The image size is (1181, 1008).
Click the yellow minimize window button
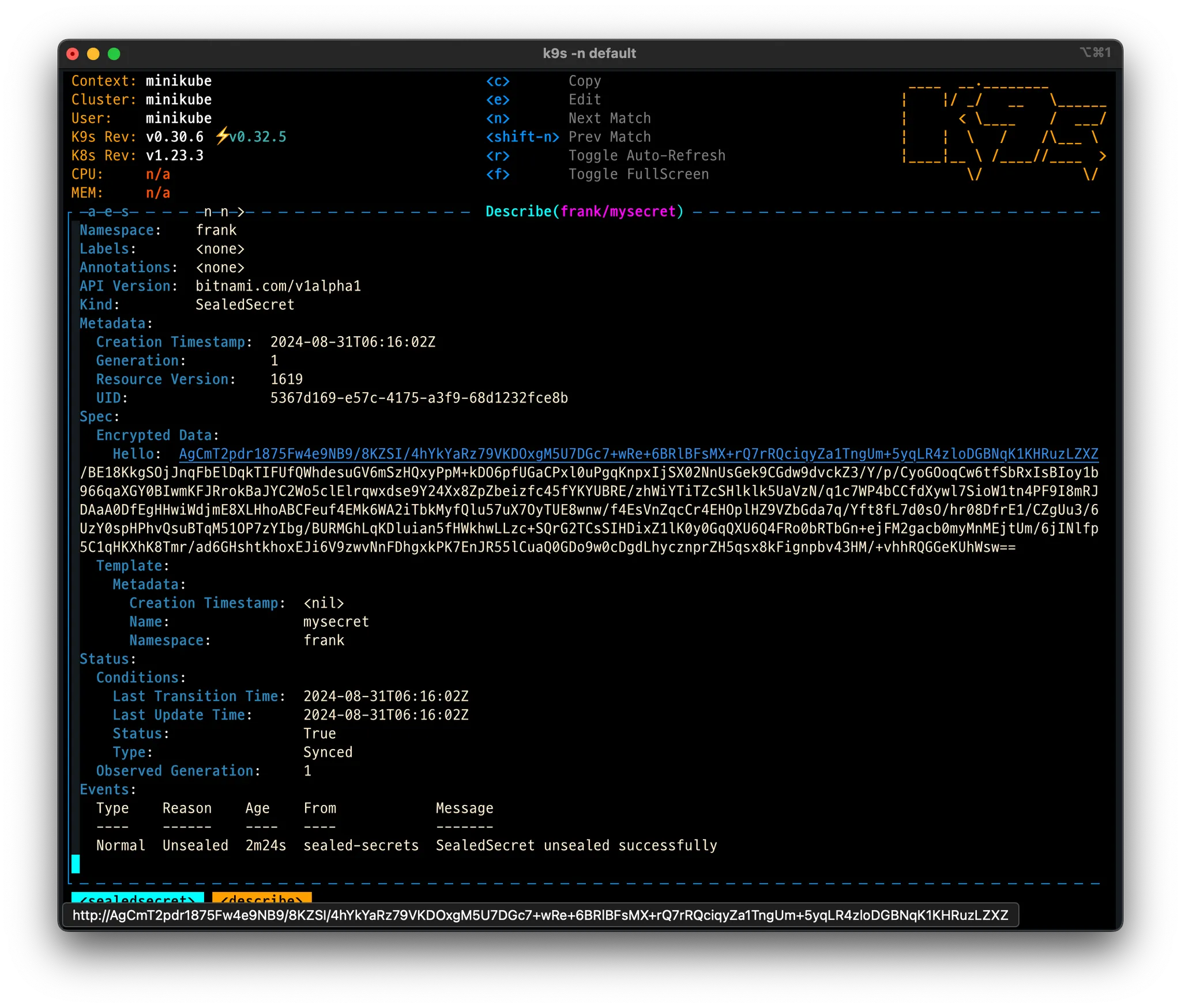click(93, 54)
